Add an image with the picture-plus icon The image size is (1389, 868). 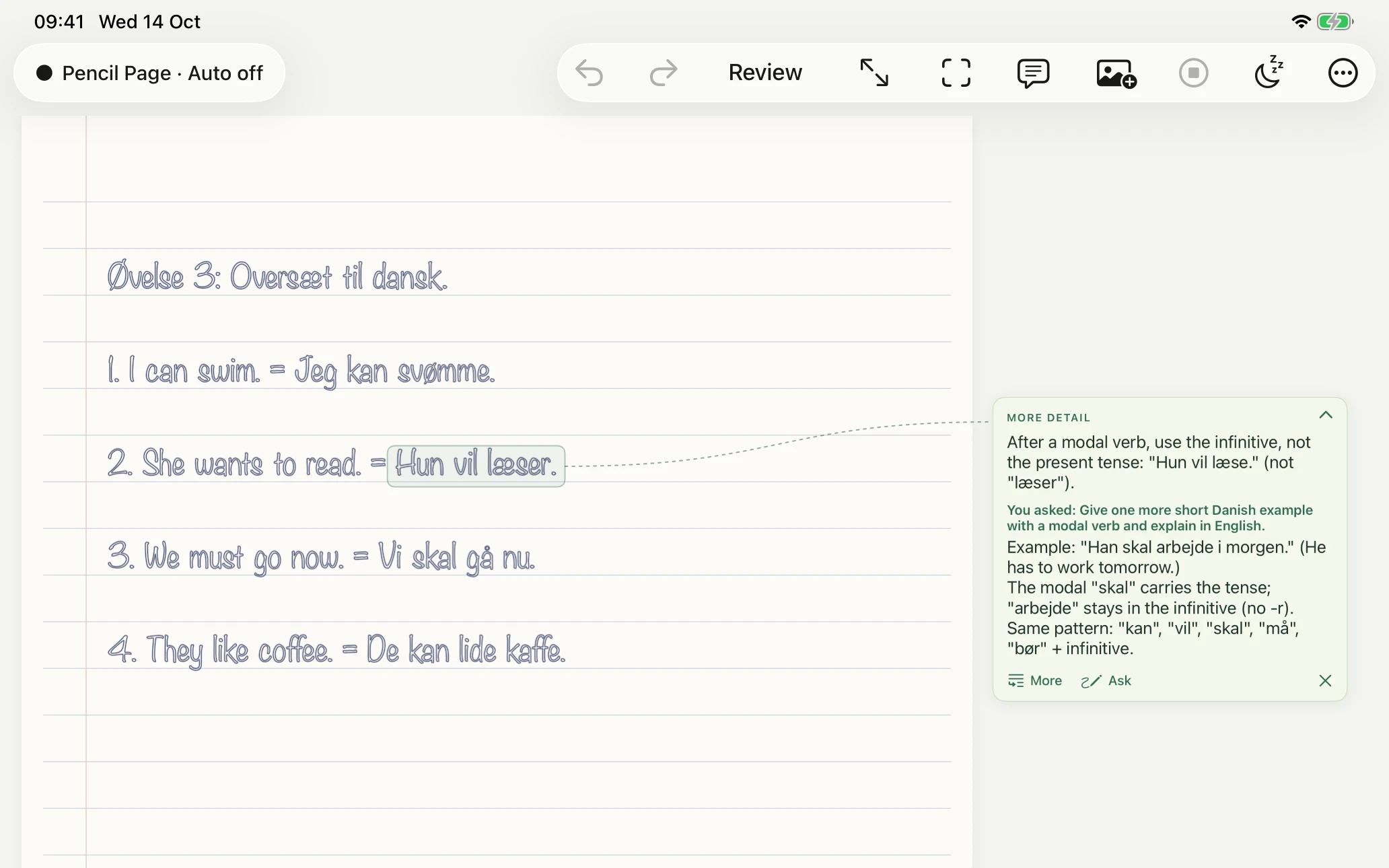point(1116,73)
